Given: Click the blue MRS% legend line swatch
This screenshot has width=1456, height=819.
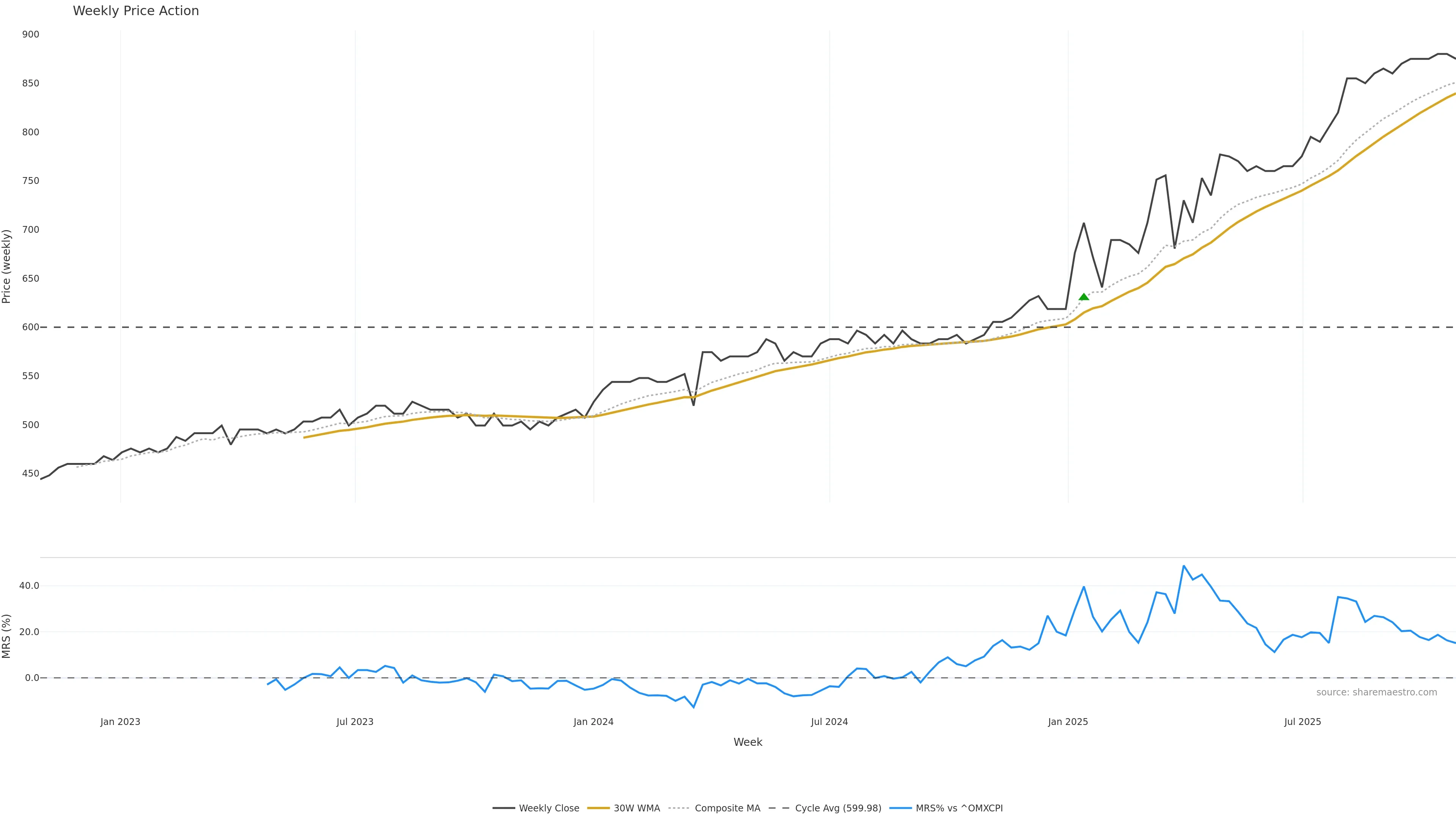Looking at the screenshot, I should [901, 808].
